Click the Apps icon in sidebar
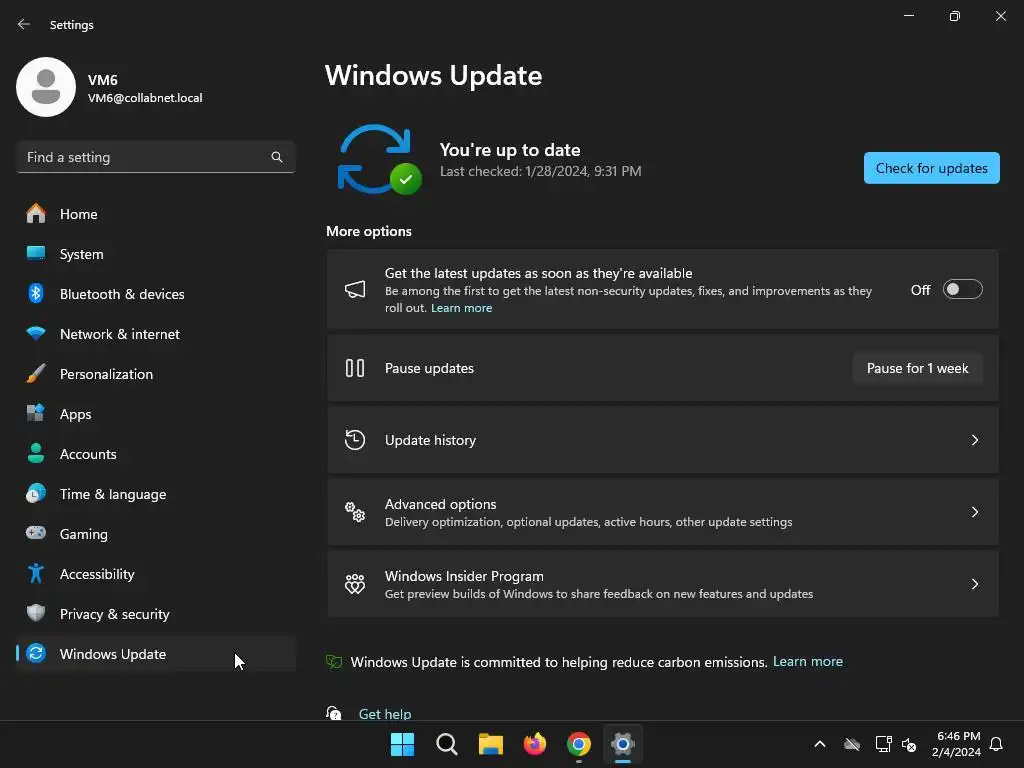1024x768 pixels. coord(36,413)
